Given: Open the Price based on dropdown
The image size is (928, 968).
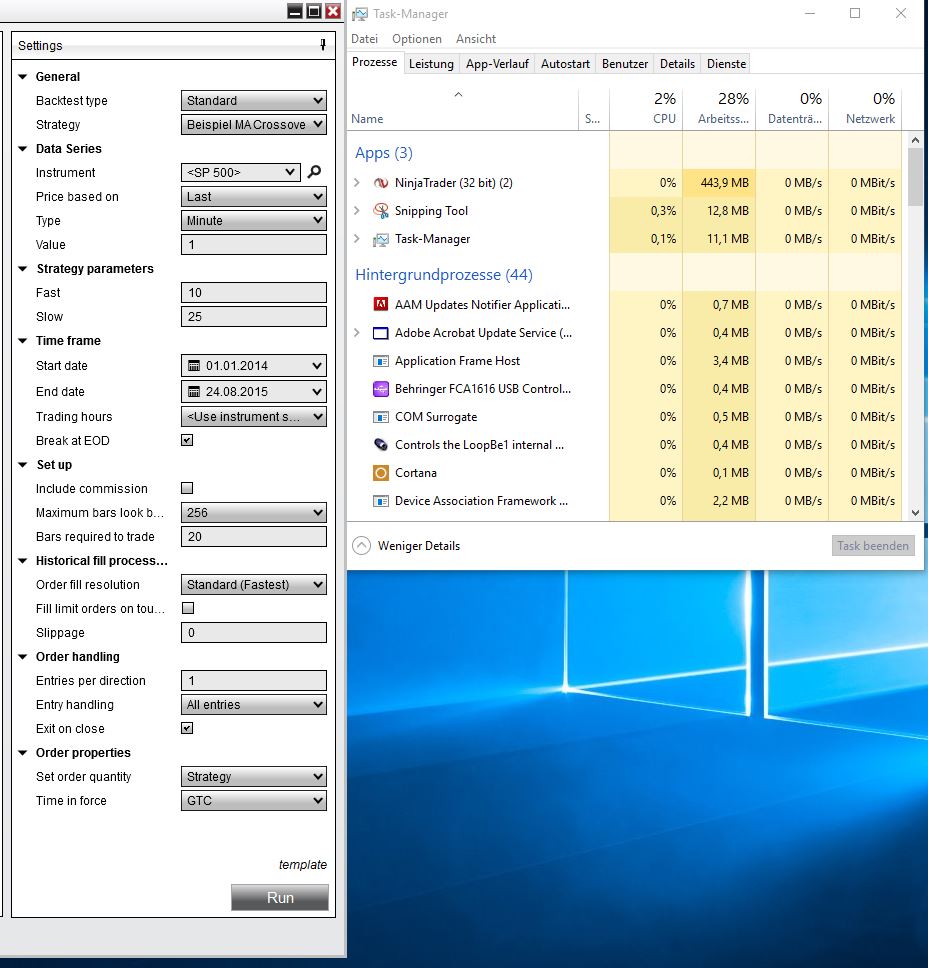Looking at the screenshot, I should coord(254,197).
